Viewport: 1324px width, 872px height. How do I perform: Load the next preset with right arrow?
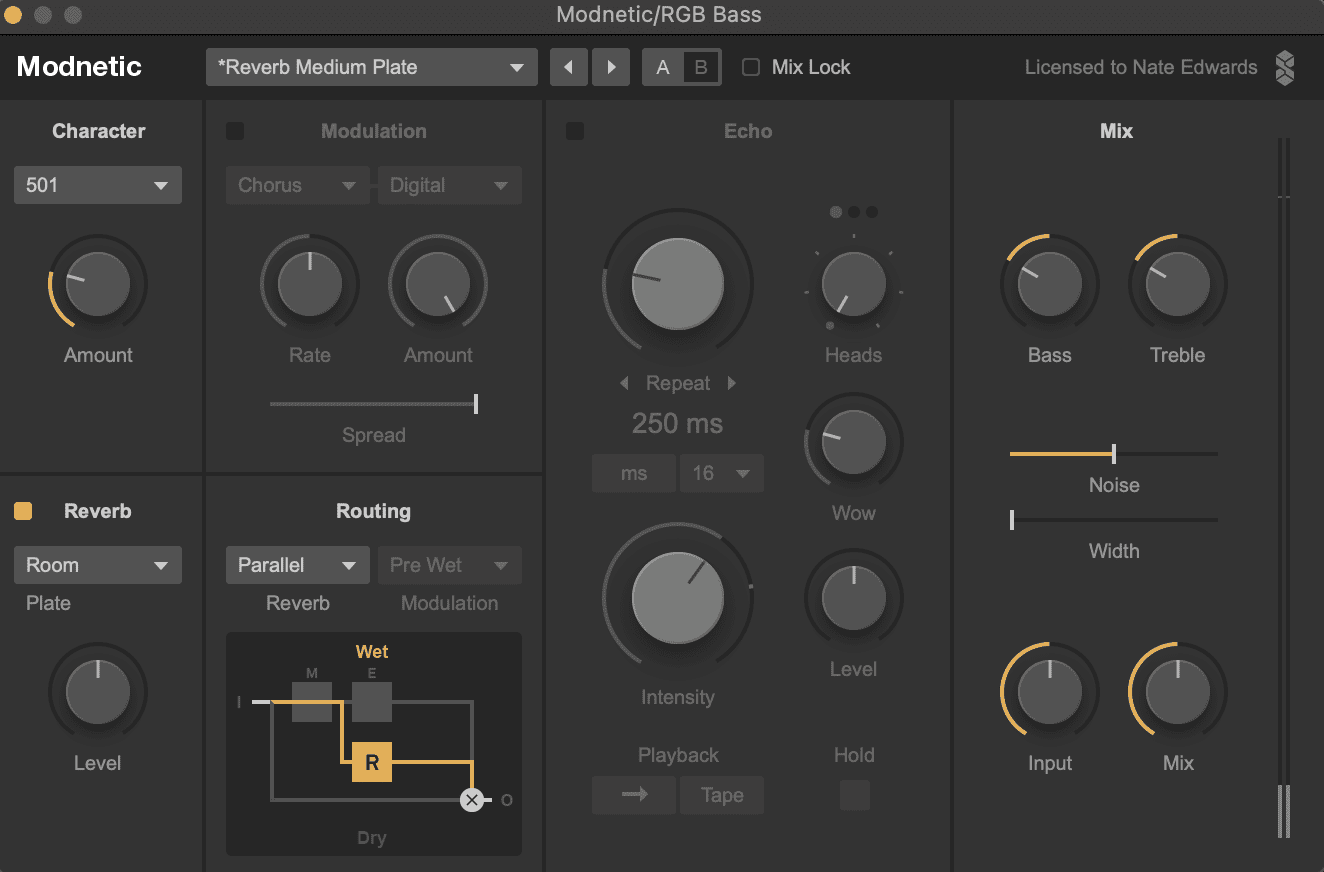pyautogui.click(x=611, y=67)
